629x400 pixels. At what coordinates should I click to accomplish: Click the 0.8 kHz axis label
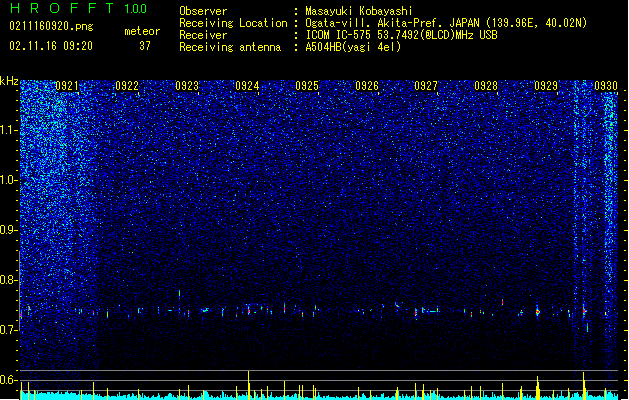tap(9, 280)
